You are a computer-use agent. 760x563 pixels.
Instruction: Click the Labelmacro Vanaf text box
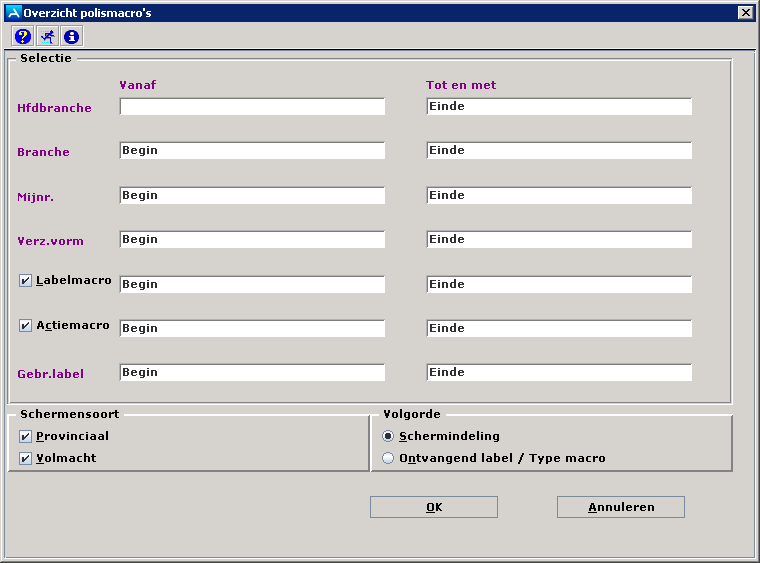click(252, 284)
